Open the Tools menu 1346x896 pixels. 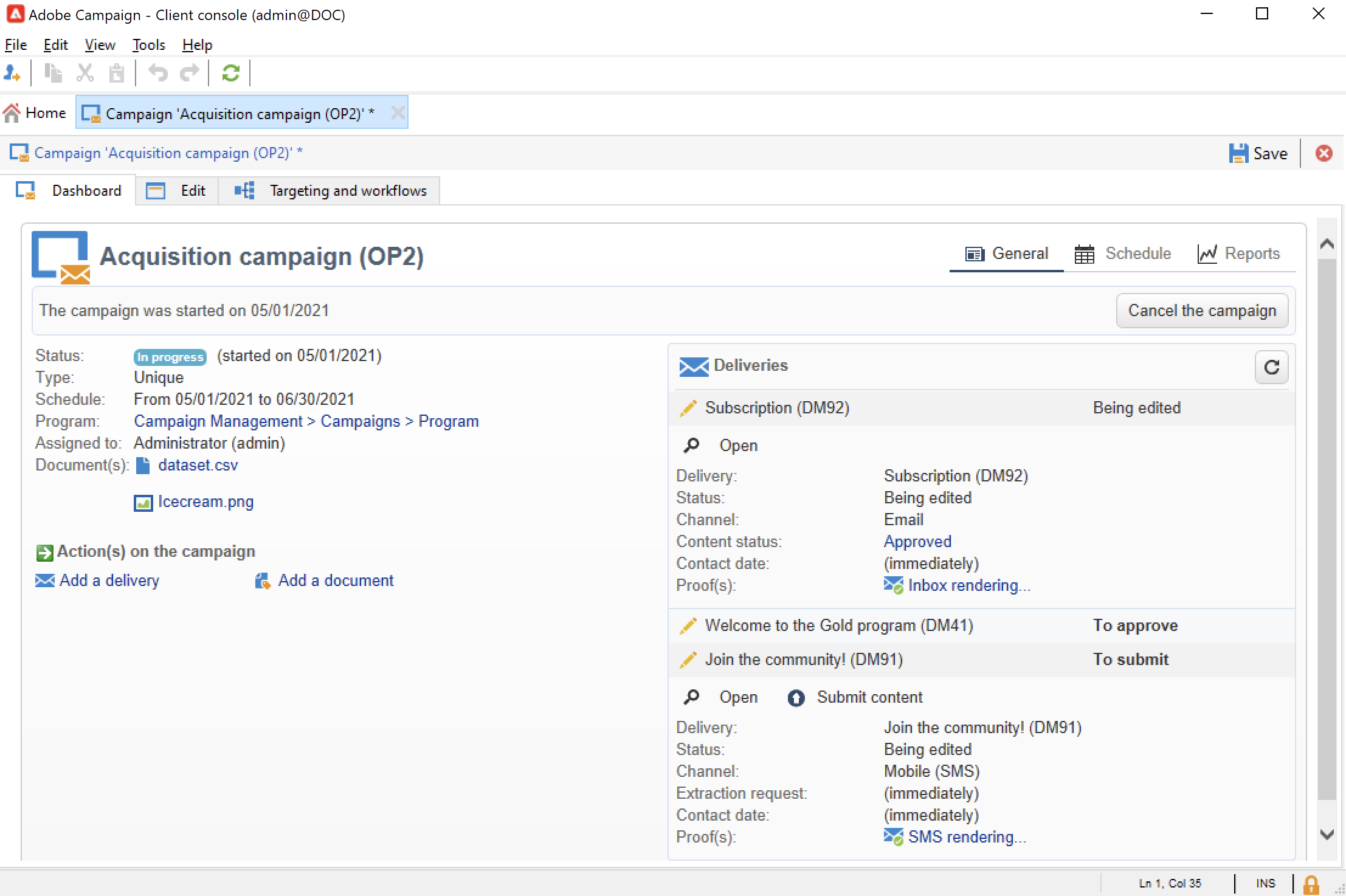pos(148,45)
